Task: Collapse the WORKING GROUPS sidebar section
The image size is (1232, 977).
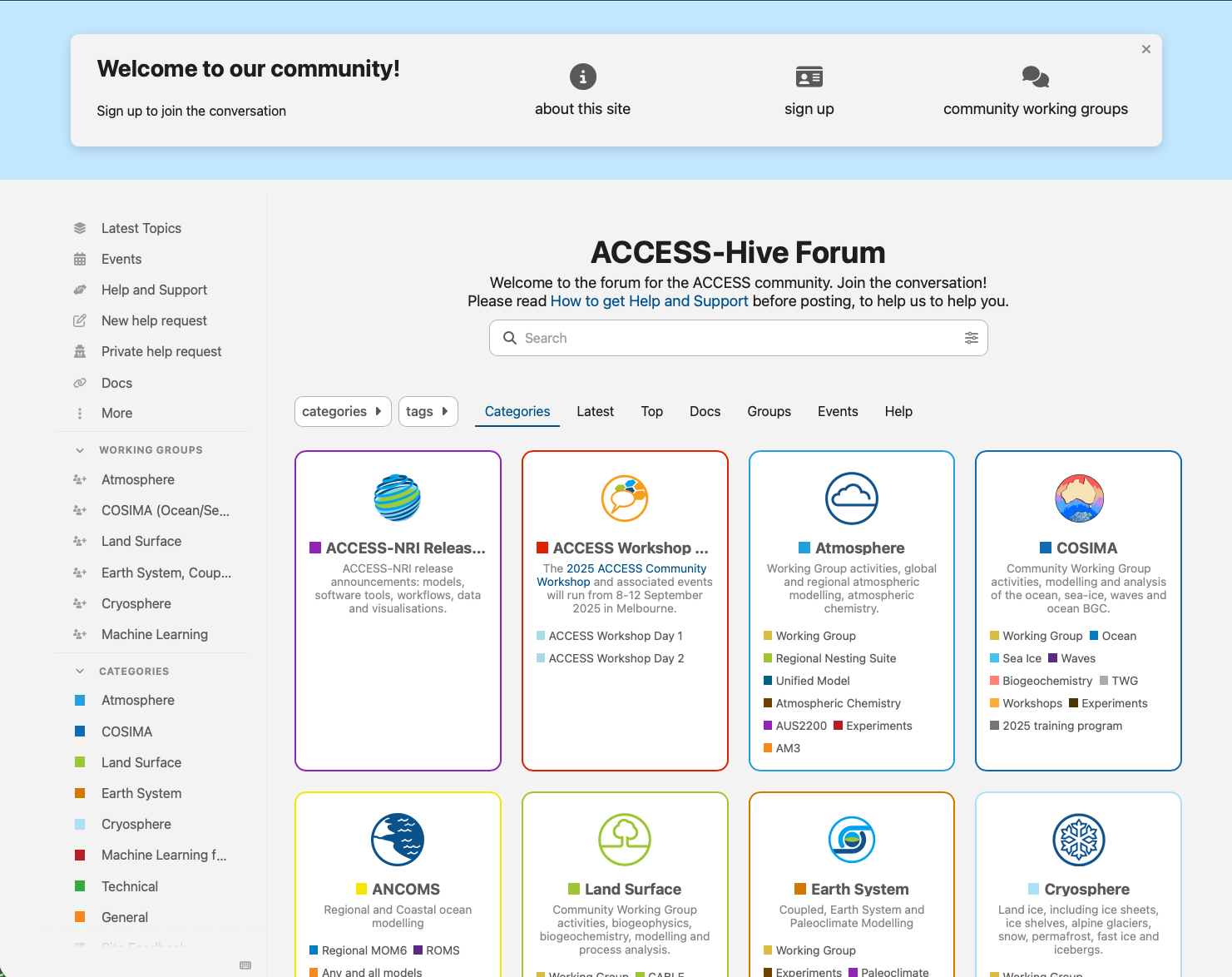Action: tap(80, 449)
